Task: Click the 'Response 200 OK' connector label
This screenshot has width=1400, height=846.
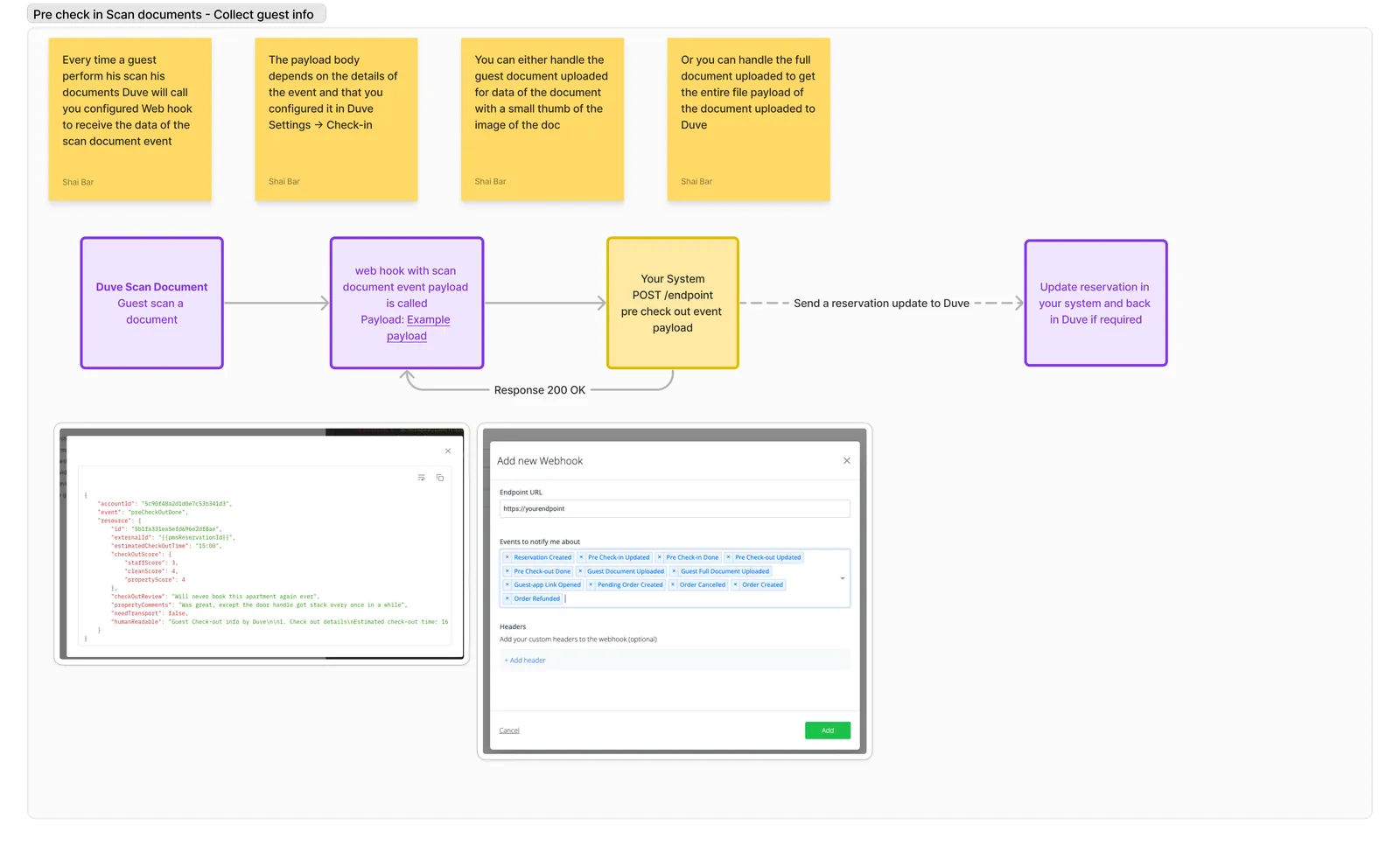Action: [540, 390]
